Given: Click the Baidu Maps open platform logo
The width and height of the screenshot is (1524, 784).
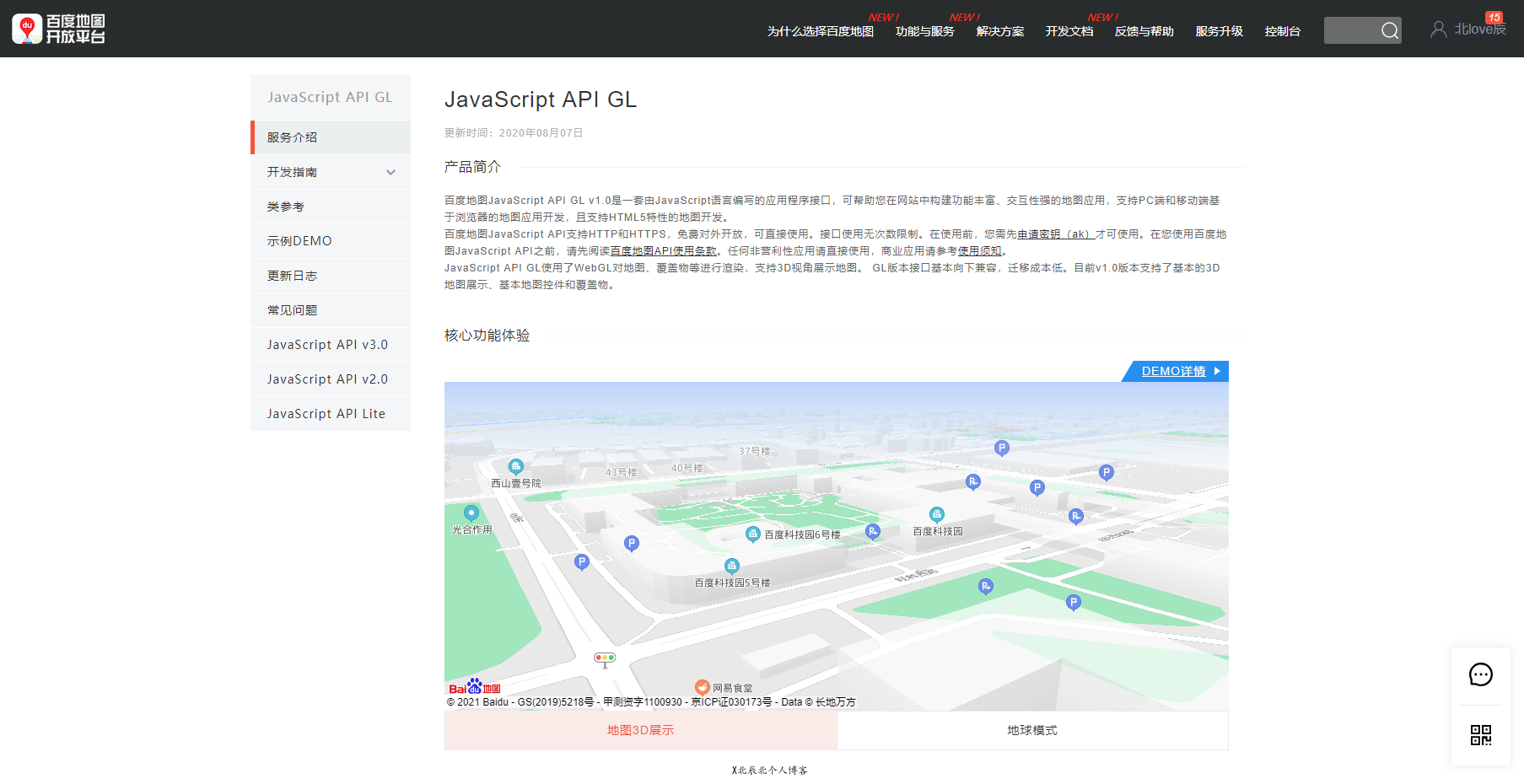Looking at the screenshot, I should [59, 28].
